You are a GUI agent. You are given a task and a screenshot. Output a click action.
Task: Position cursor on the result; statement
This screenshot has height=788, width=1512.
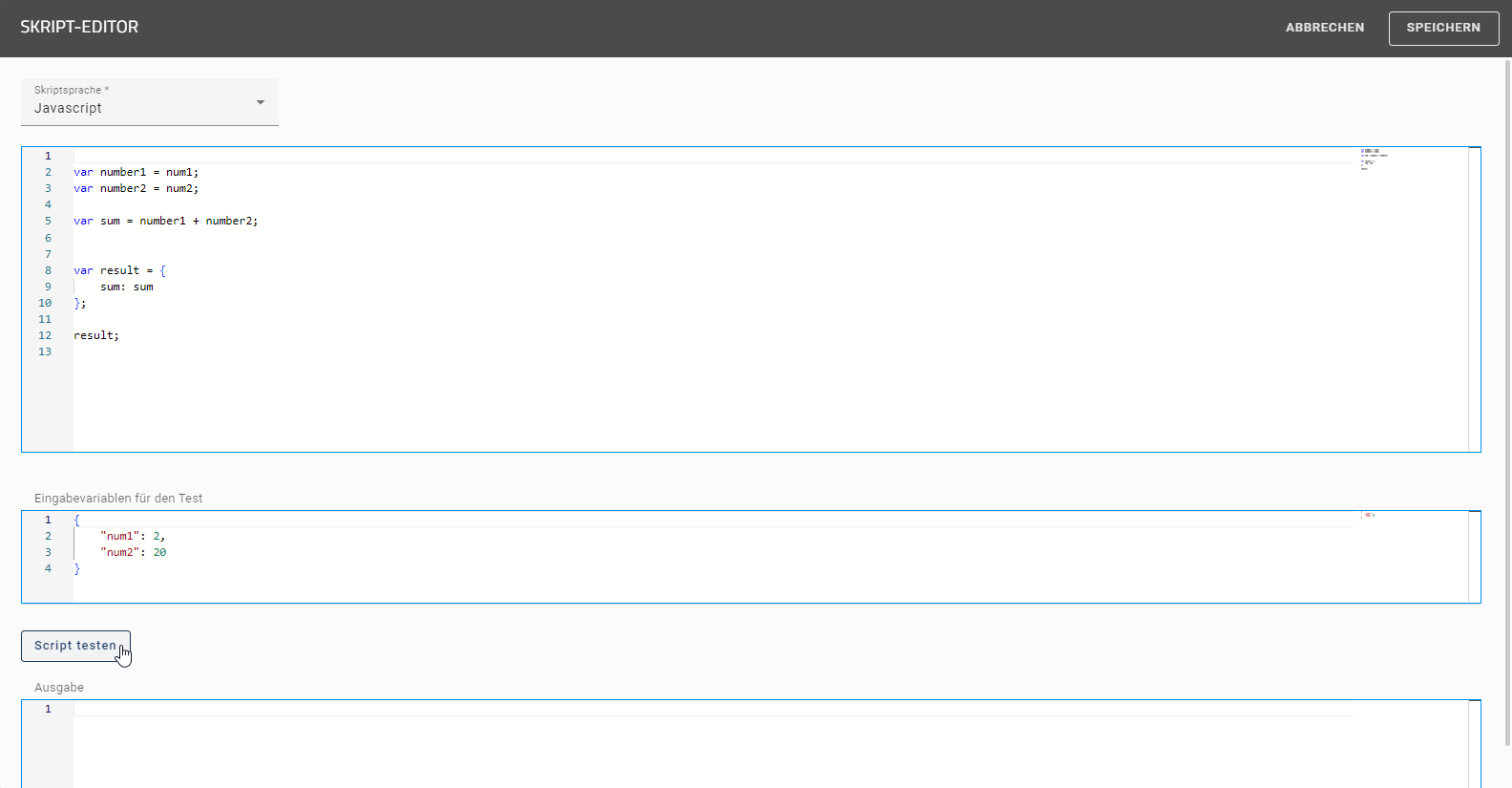95,335
